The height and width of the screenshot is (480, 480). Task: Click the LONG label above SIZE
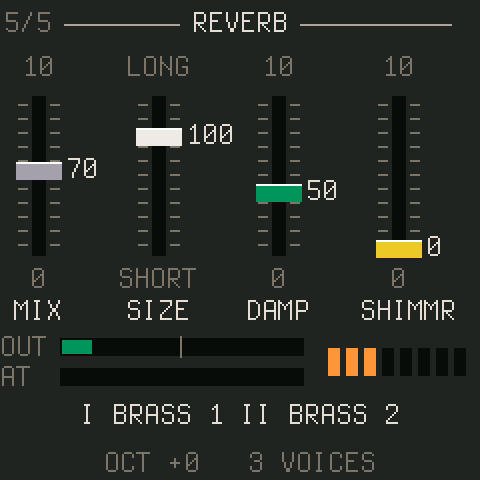158,66
